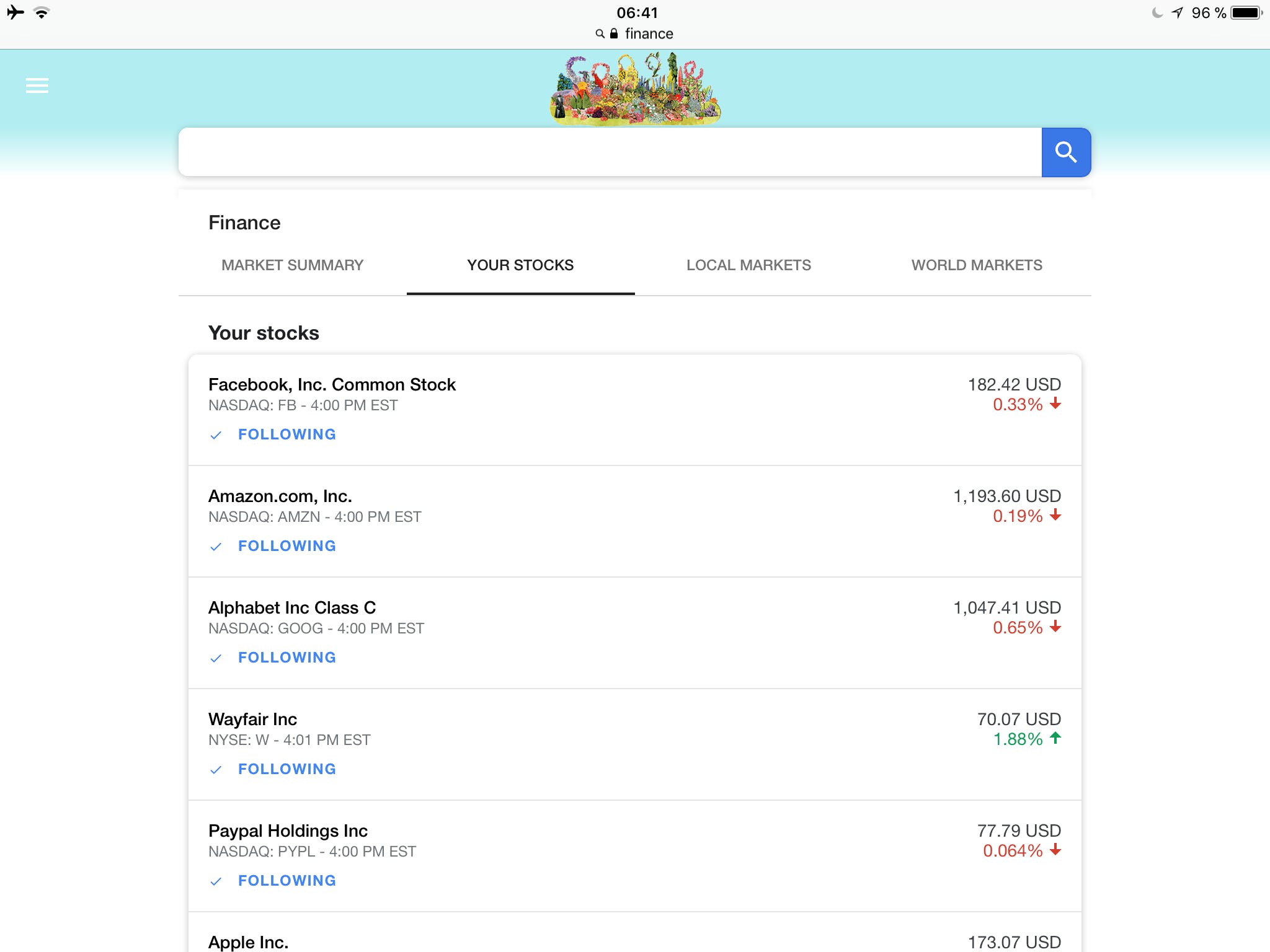Open the Amazon.com, Inc. stock page

coord(280,496)
